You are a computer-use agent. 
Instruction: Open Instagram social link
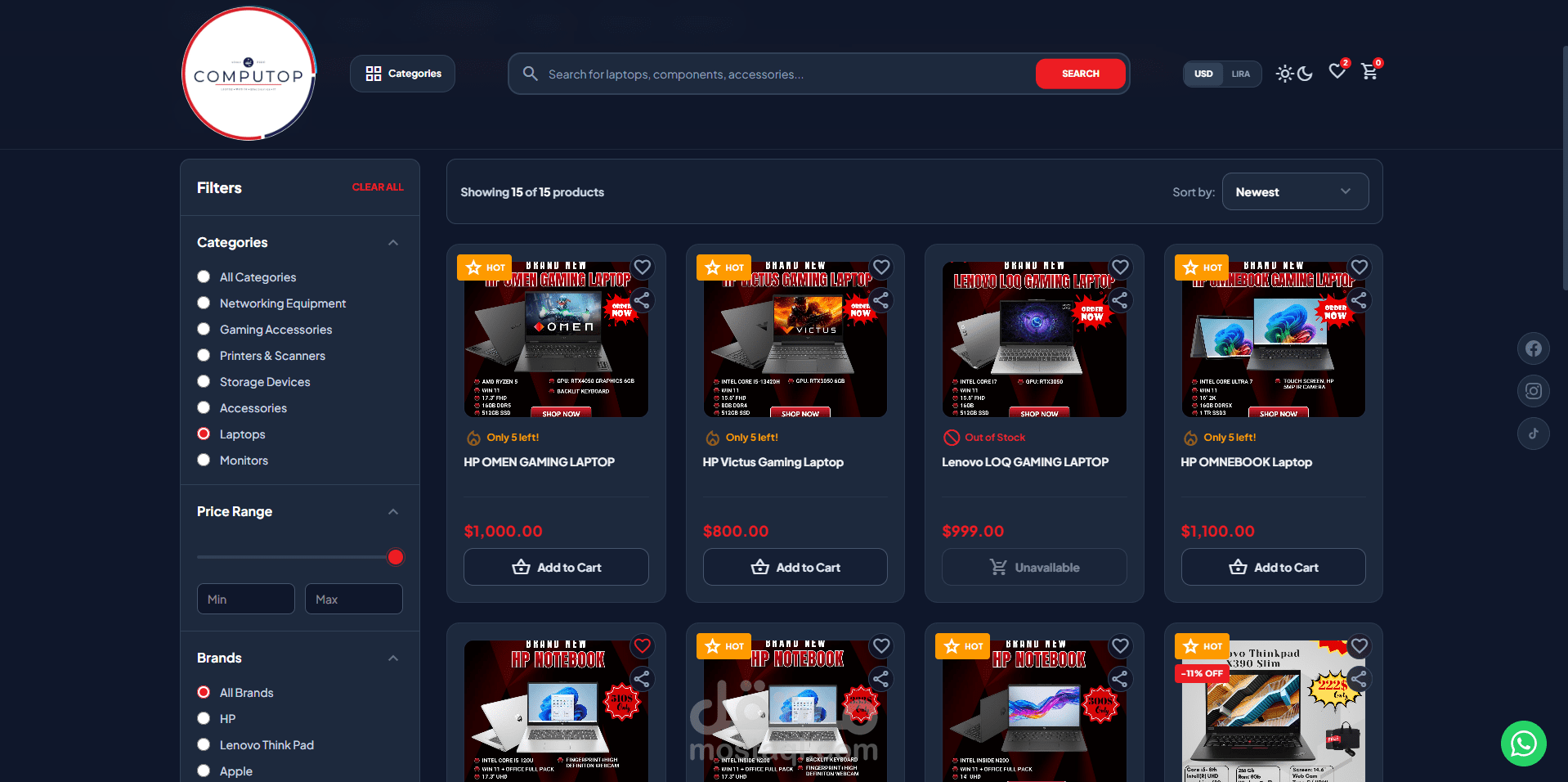coord(1534,391)
